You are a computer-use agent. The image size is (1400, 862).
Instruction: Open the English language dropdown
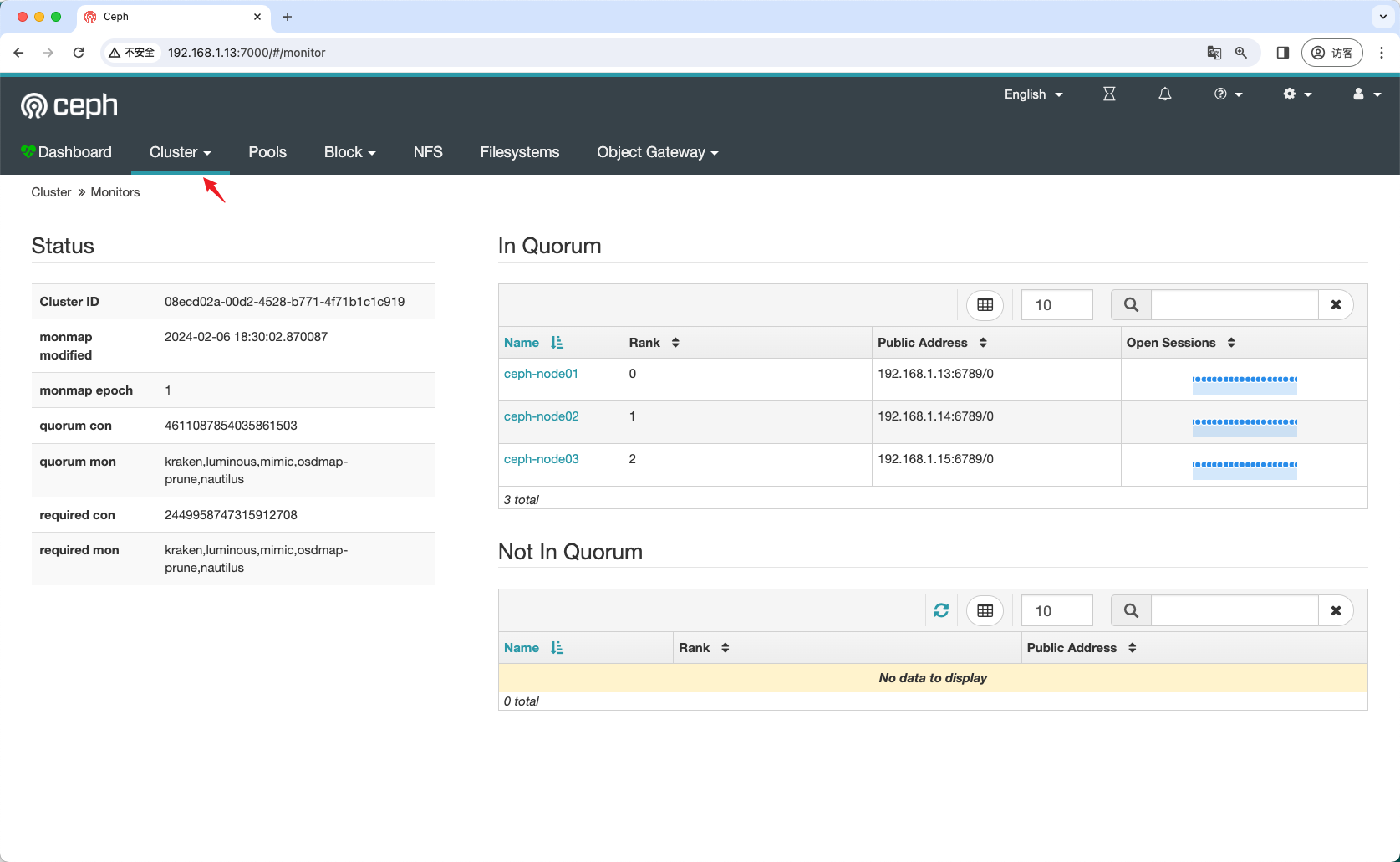(x=1033, y=94)
